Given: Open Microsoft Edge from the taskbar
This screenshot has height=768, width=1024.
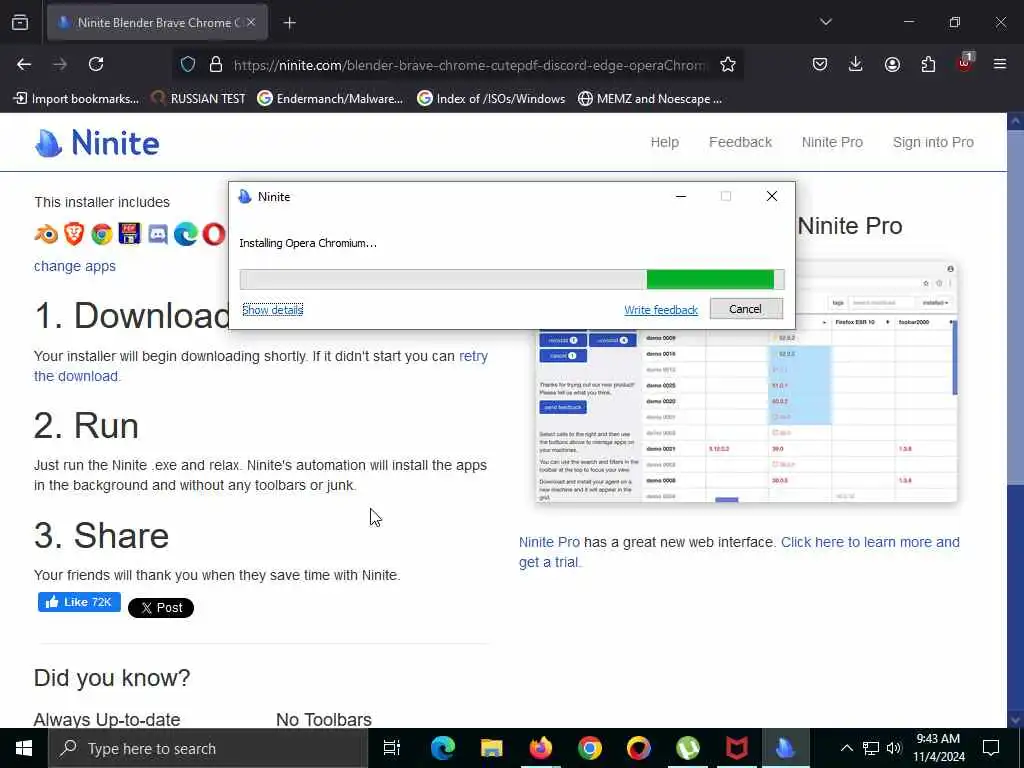Looking at the screenshot, I should pos(442,748).
